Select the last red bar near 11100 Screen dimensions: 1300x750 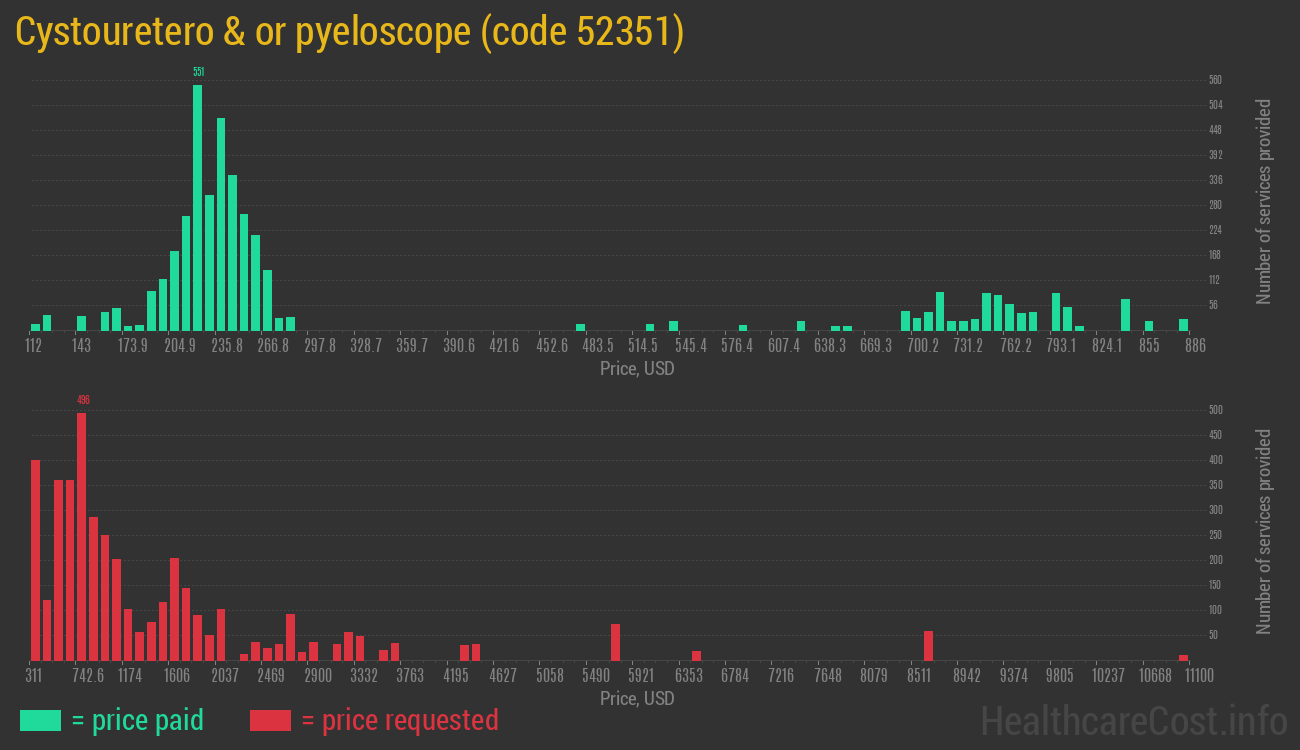pyautogui.click(x=1183, y=657)
